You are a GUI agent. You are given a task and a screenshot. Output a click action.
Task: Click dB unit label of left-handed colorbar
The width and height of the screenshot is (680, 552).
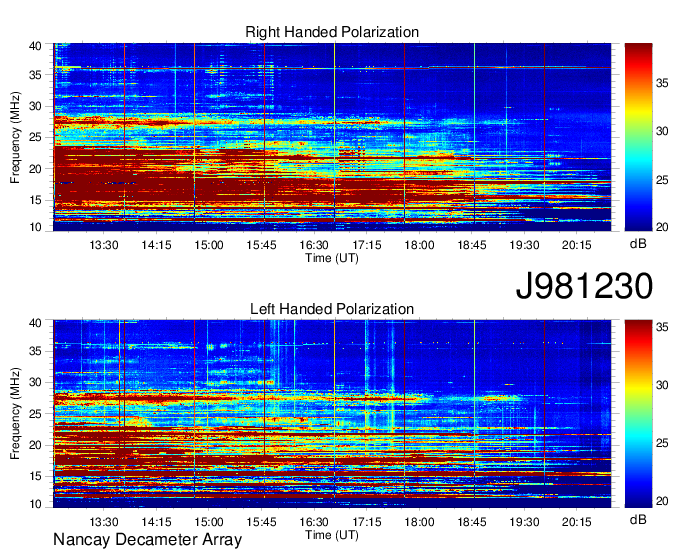pos(638,519)
